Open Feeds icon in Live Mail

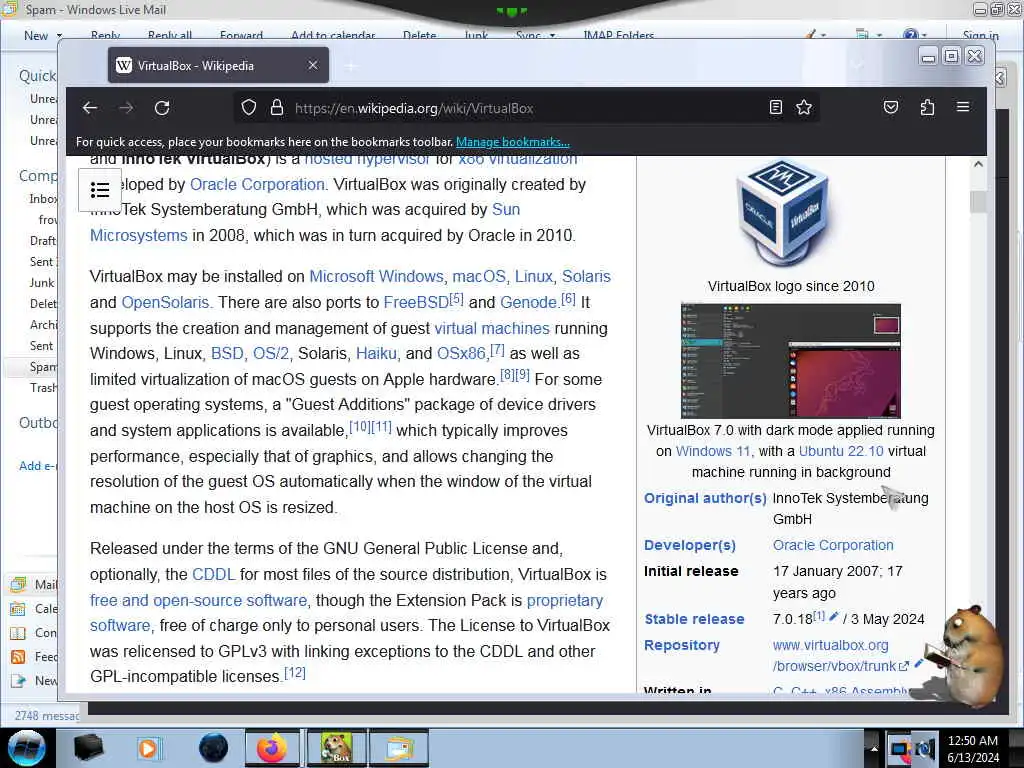(x=18, y=657)
